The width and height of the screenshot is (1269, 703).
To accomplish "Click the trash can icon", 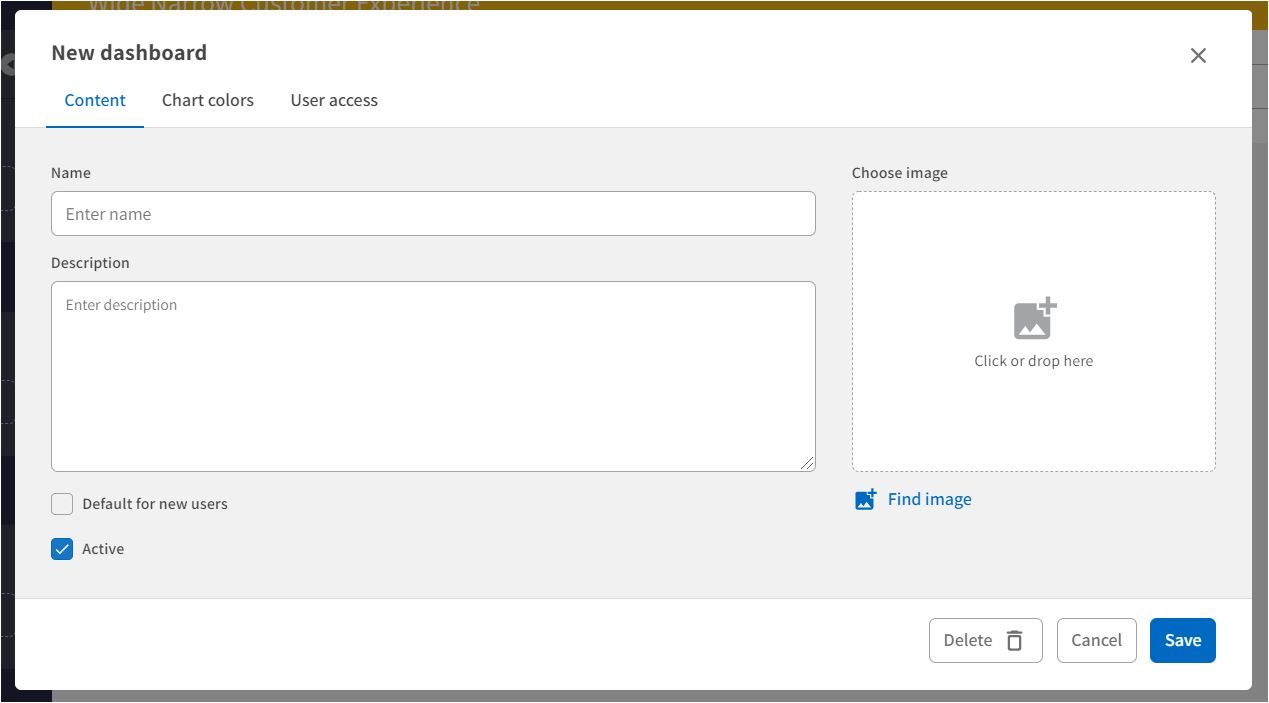I will pyautogui.click(x=1014, y=641).
